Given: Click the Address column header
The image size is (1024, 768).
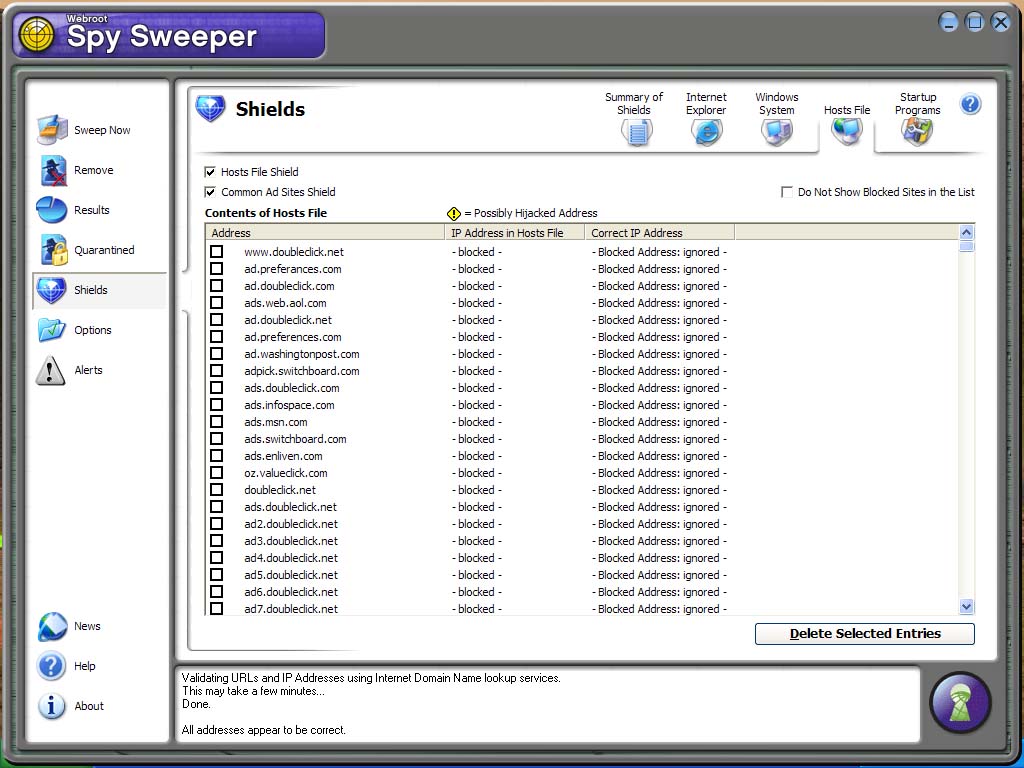Looking at the screenshot, I should [325, 232].
